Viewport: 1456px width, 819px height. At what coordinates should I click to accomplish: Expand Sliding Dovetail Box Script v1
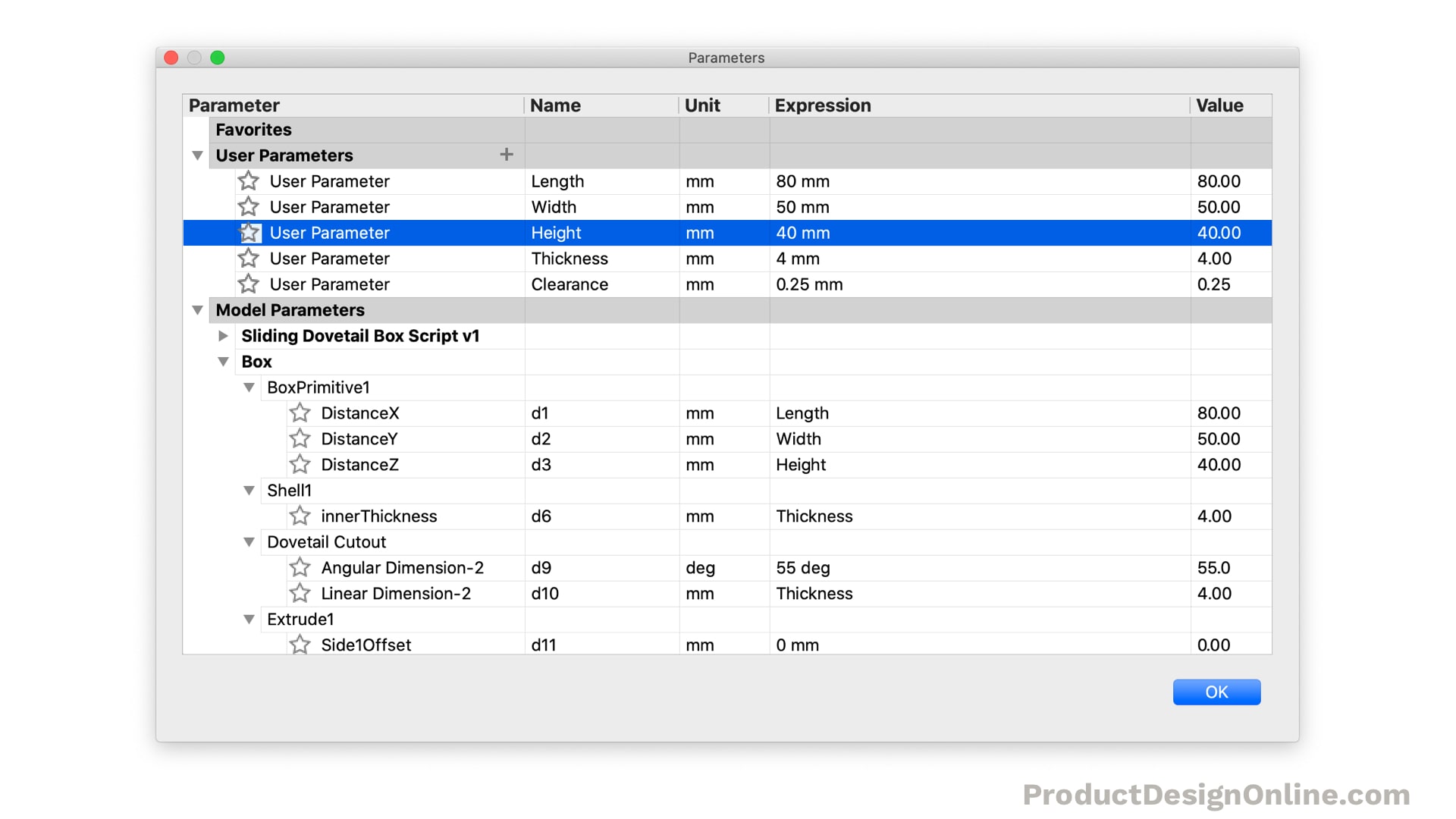coord(223,336)
